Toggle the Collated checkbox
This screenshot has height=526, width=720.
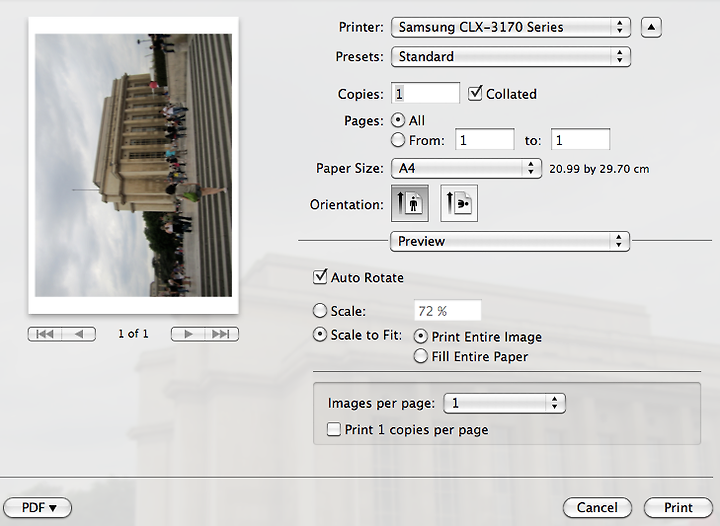coord(475,93)
